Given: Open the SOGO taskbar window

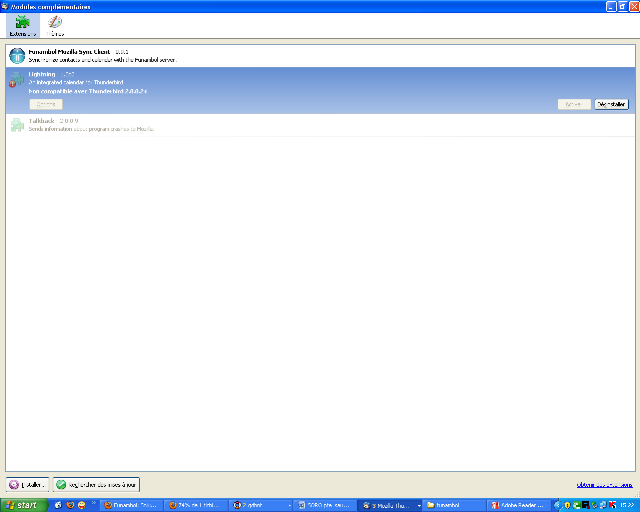Looking at the screenshot, I should [x=325, y=505].
